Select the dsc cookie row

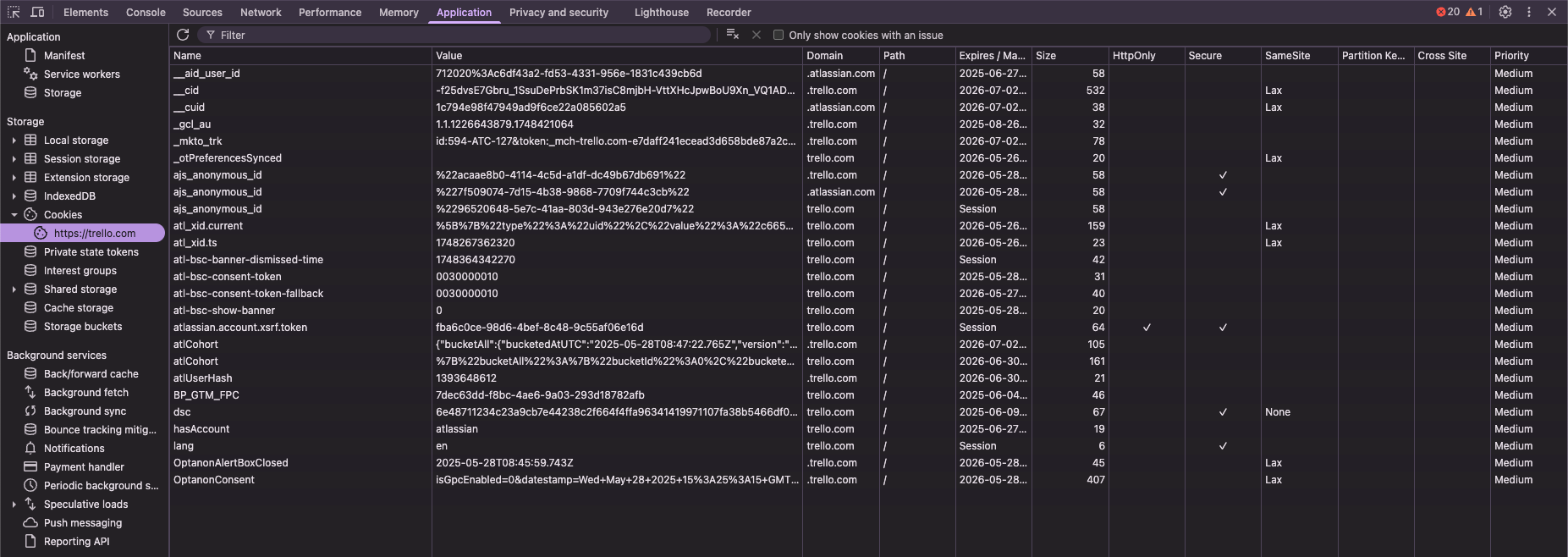[868, 412]
